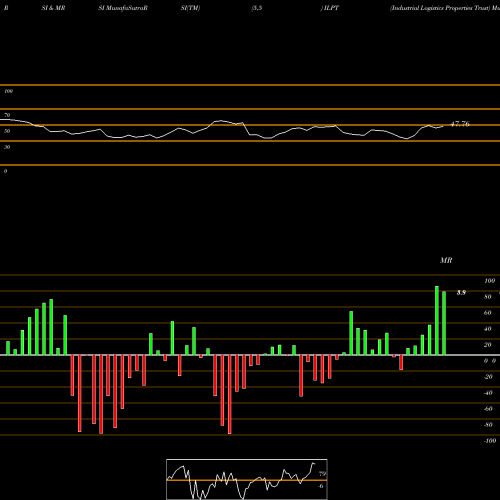Click the 79 value in mini chart
Screen dimensions: 500x500
click(x=322, y=474)
